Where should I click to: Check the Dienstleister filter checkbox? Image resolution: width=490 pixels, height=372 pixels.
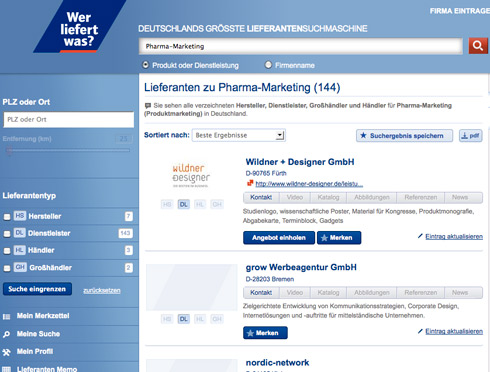tap(7, 234)
